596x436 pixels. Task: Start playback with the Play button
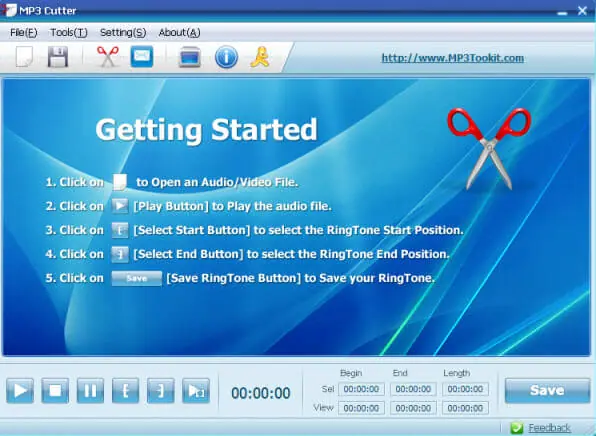pyautogui.click(x=20, y=390)
